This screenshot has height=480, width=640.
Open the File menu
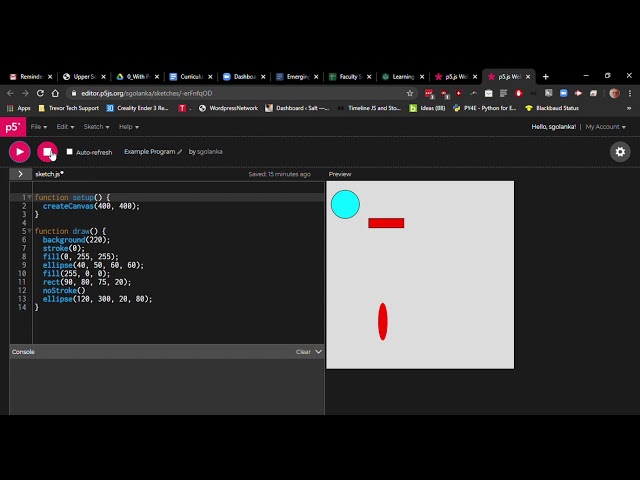pos(39,127)
